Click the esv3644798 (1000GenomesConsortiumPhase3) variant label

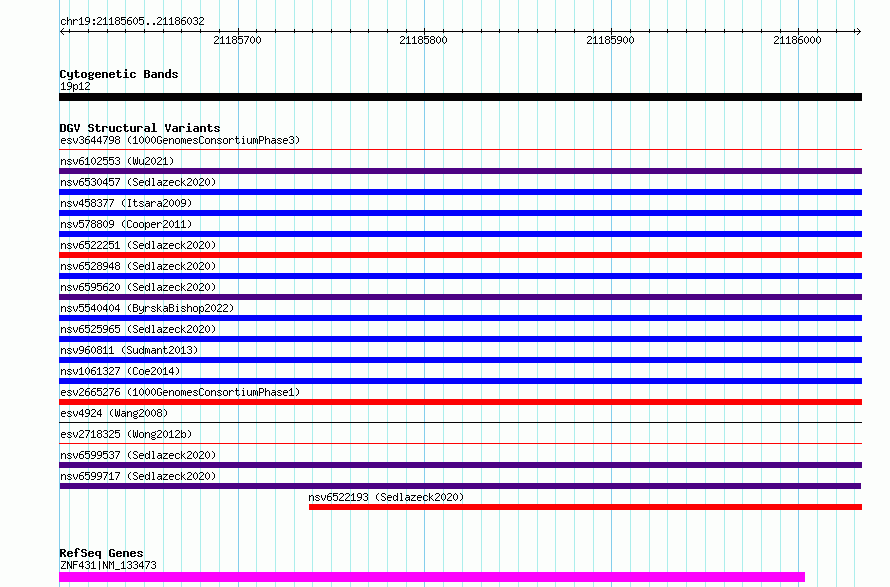coord(180,140)
